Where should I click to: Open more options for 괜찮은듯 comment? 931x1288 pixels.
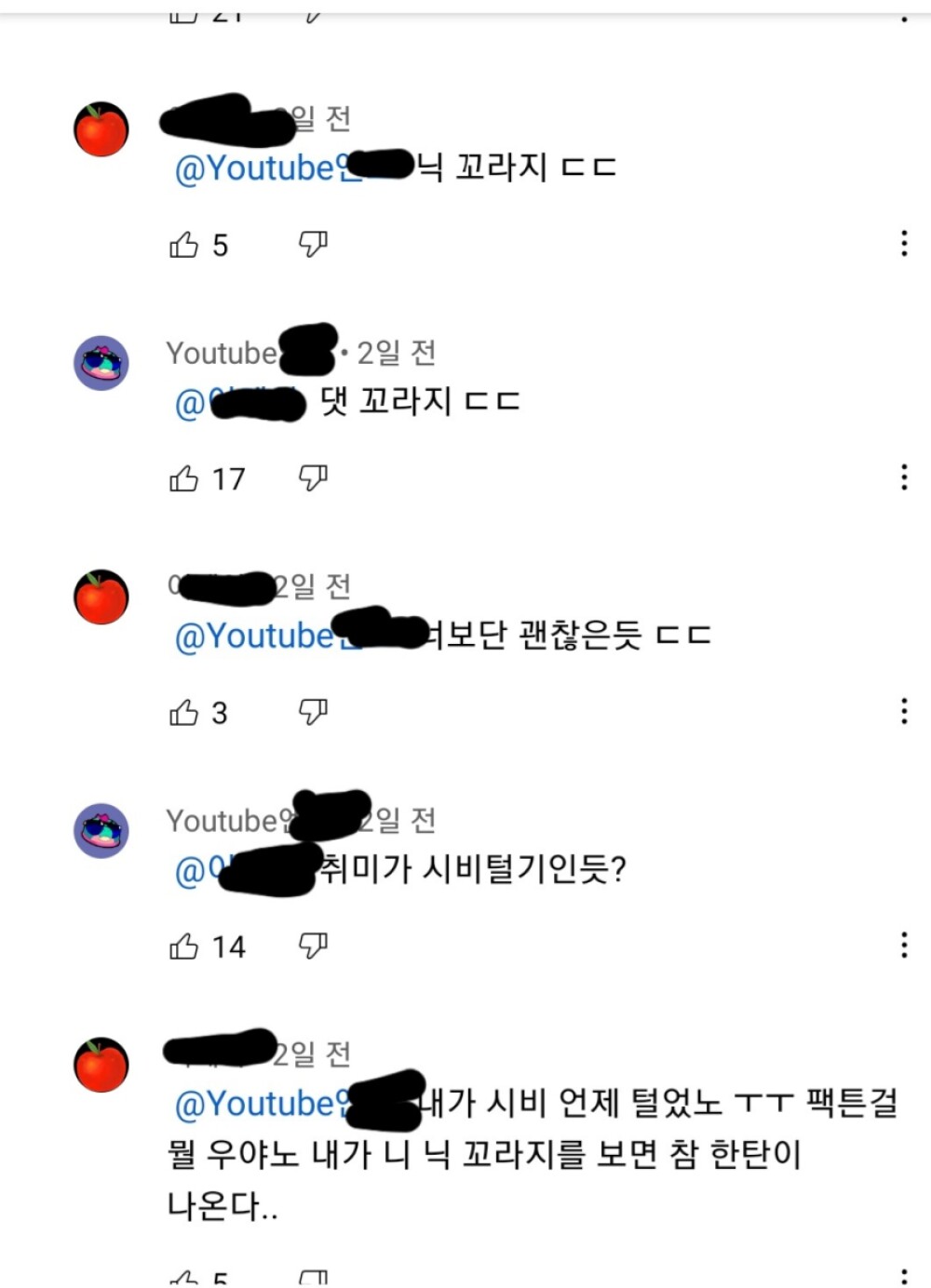point(904,711)
